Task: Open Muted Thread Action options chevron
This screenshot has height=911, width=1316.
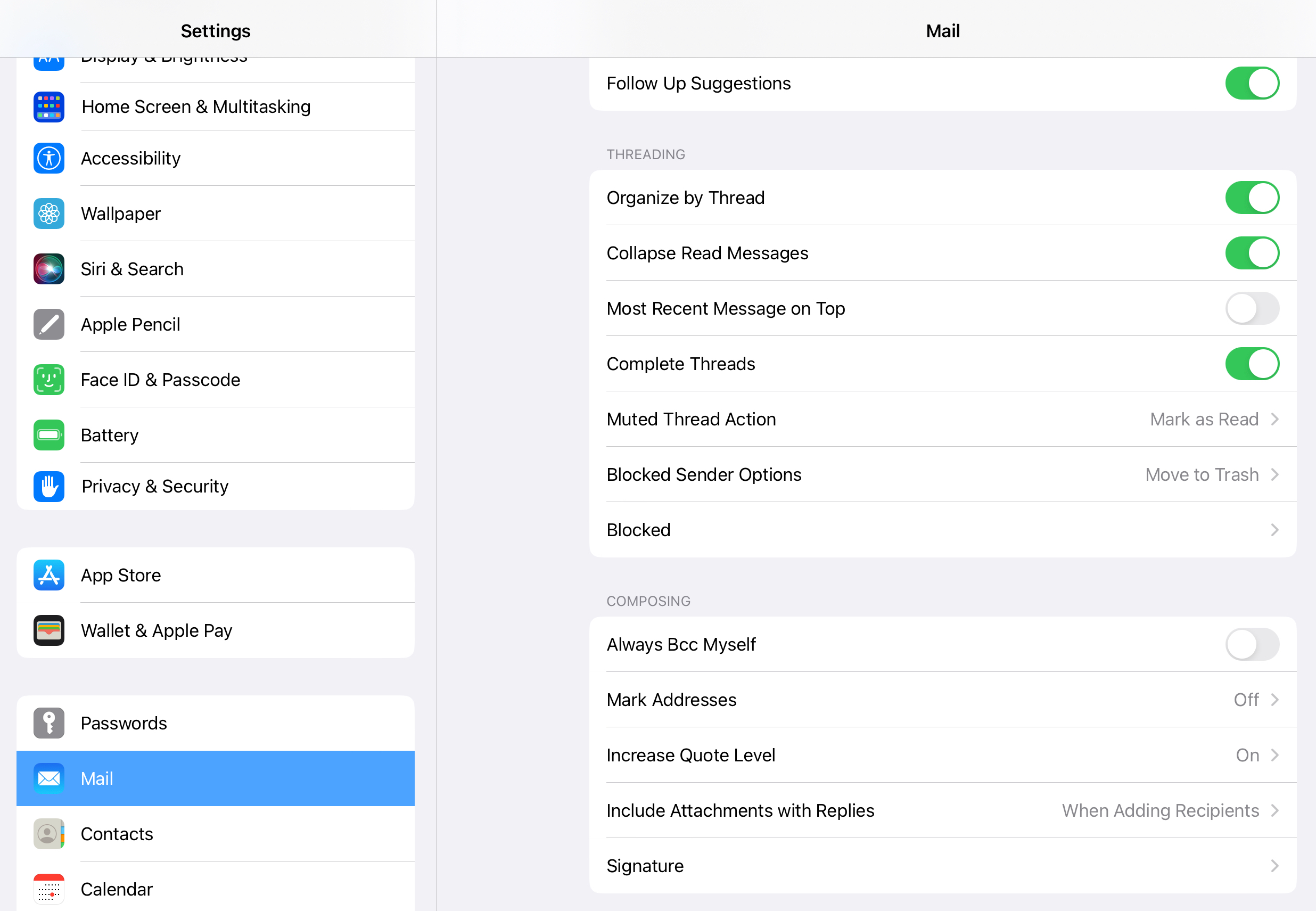Action: (1274, 419)
